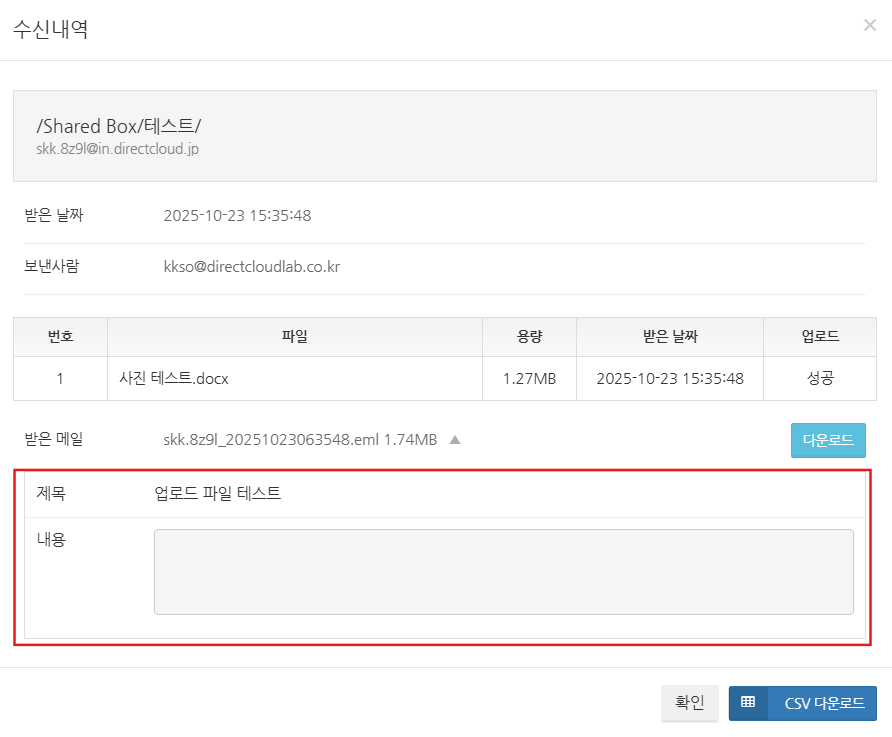Click the subject text 업로드 파일 테스트
892x737 pixels.
point(217,493)
